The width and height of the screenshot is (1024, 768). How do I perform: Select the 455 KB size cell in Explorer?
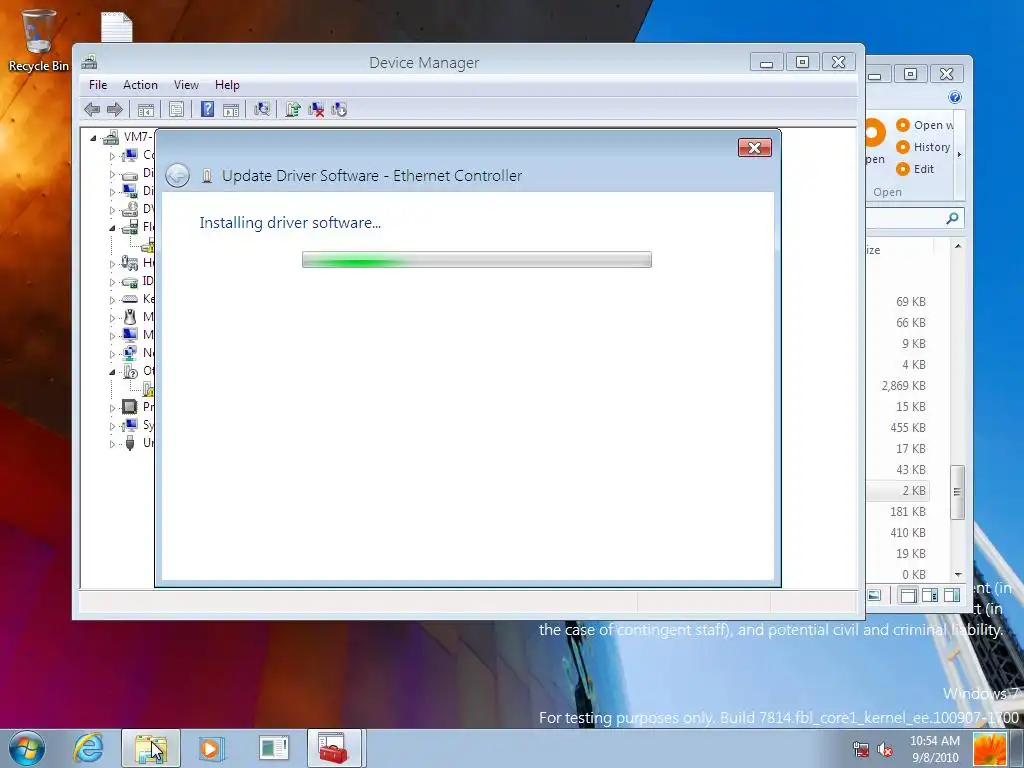click(908, 428)
